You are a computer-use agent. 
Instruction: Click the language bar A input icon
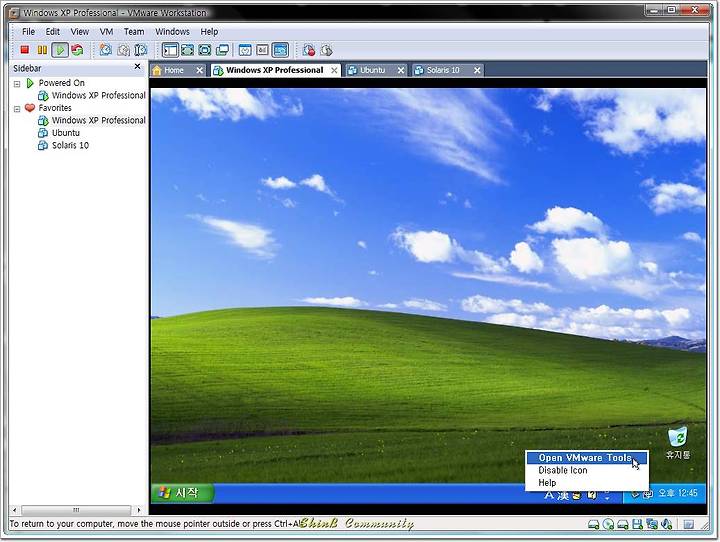coord(548,495)
